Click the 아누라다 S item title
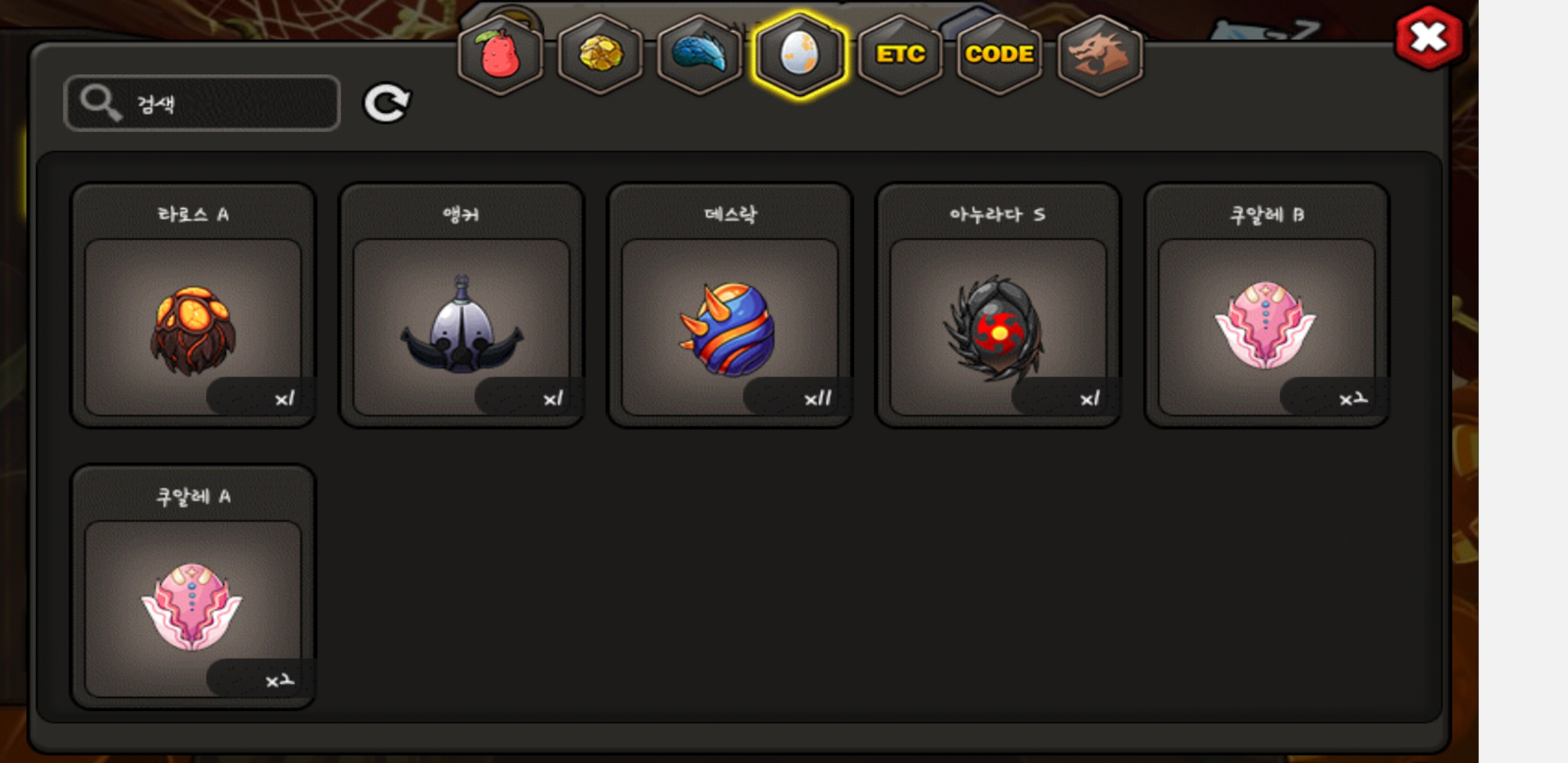The image size is (1568, 763). coord(997,214)
